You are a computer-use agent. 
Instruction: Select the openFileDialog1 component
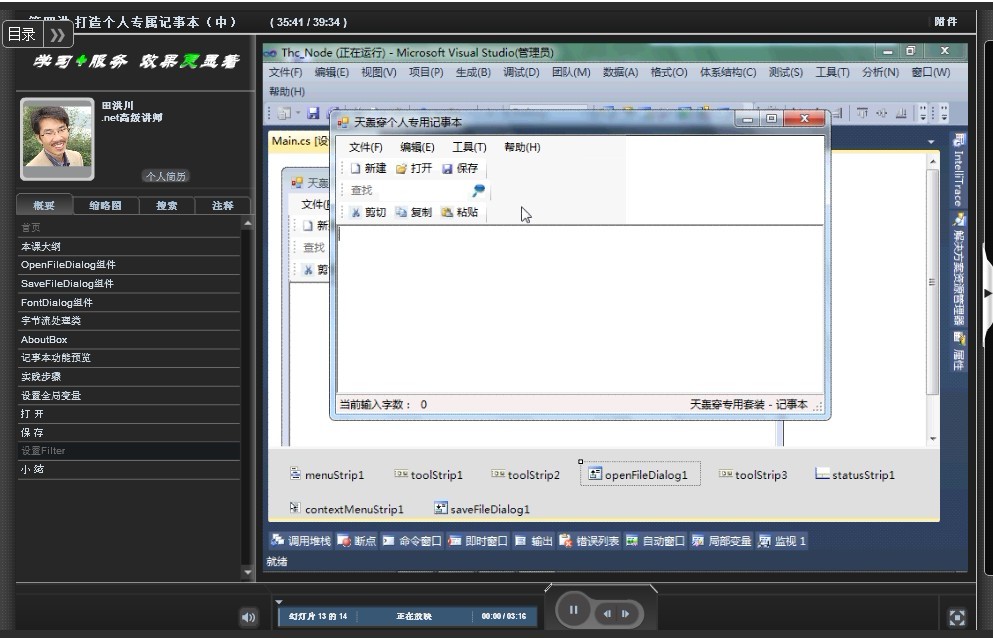(x=640, y=474)
